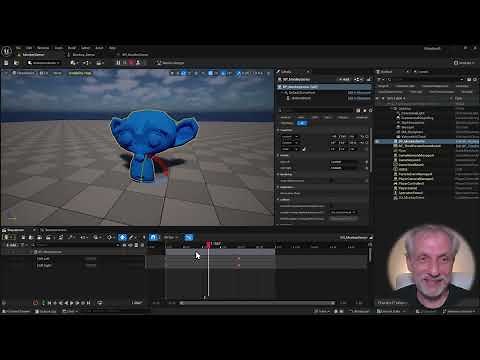Toggle Sequencer auto-key (highlighted key icon)
Screen dimensions: 480x360
(x=122, y=237)
